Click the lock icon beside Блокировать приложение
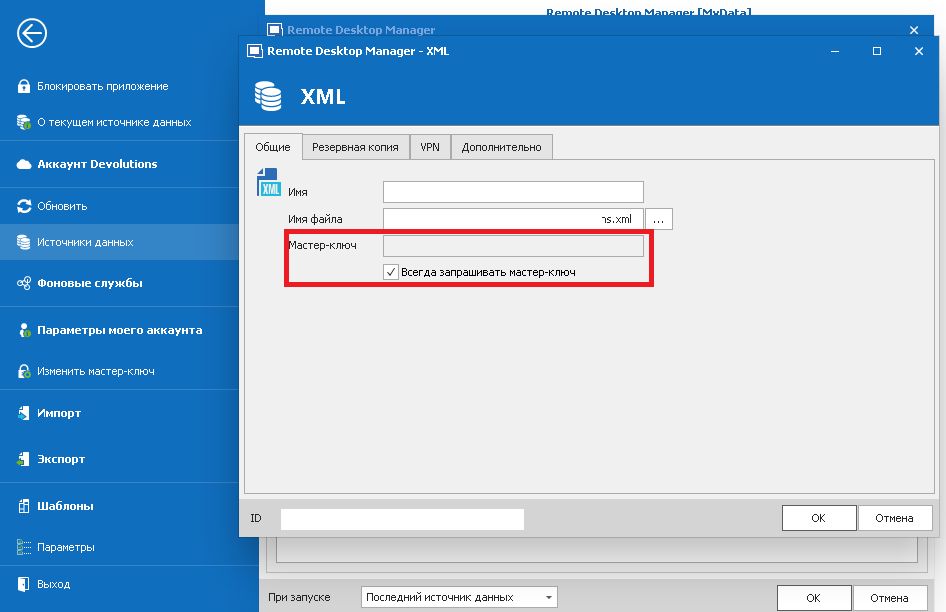This screenshot has height=612, width=946. (x=24, y=86)
